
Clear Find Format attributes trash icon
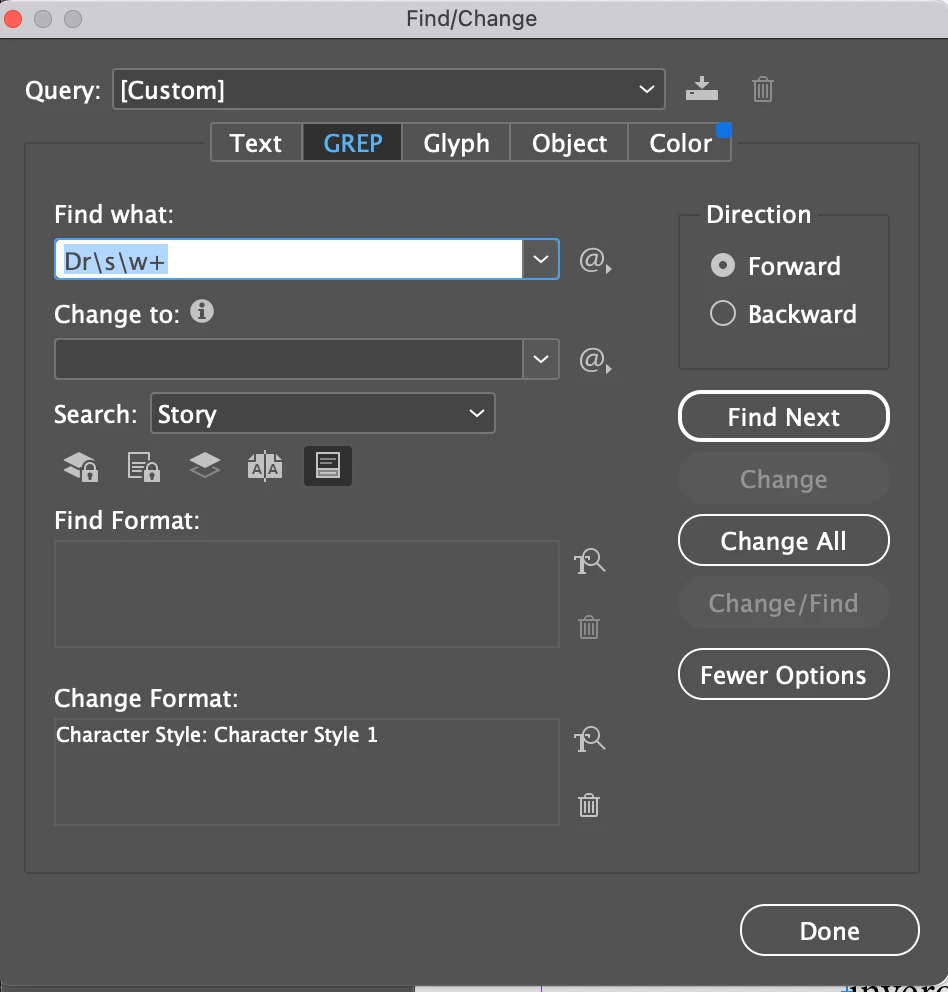pyautogui.click(x=589, y=628)
